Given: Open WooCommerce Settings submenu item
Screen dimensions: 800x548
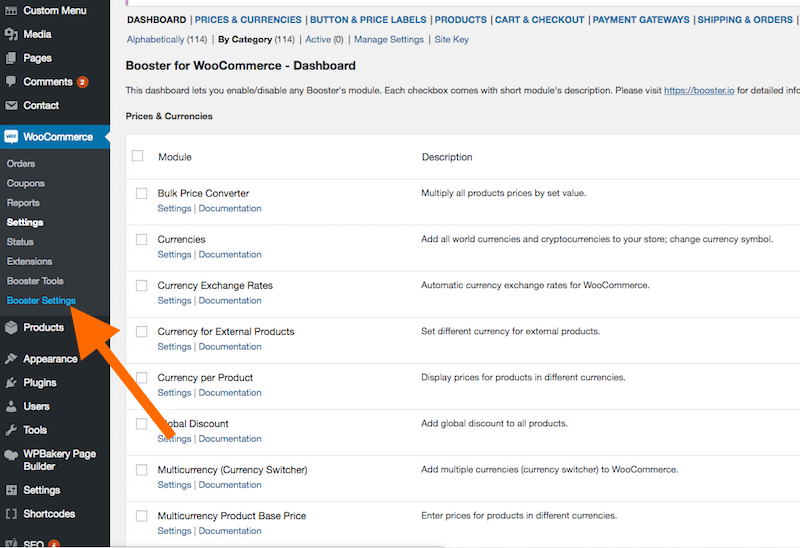Looking at the screenshot, I should (x=25, y=222).
